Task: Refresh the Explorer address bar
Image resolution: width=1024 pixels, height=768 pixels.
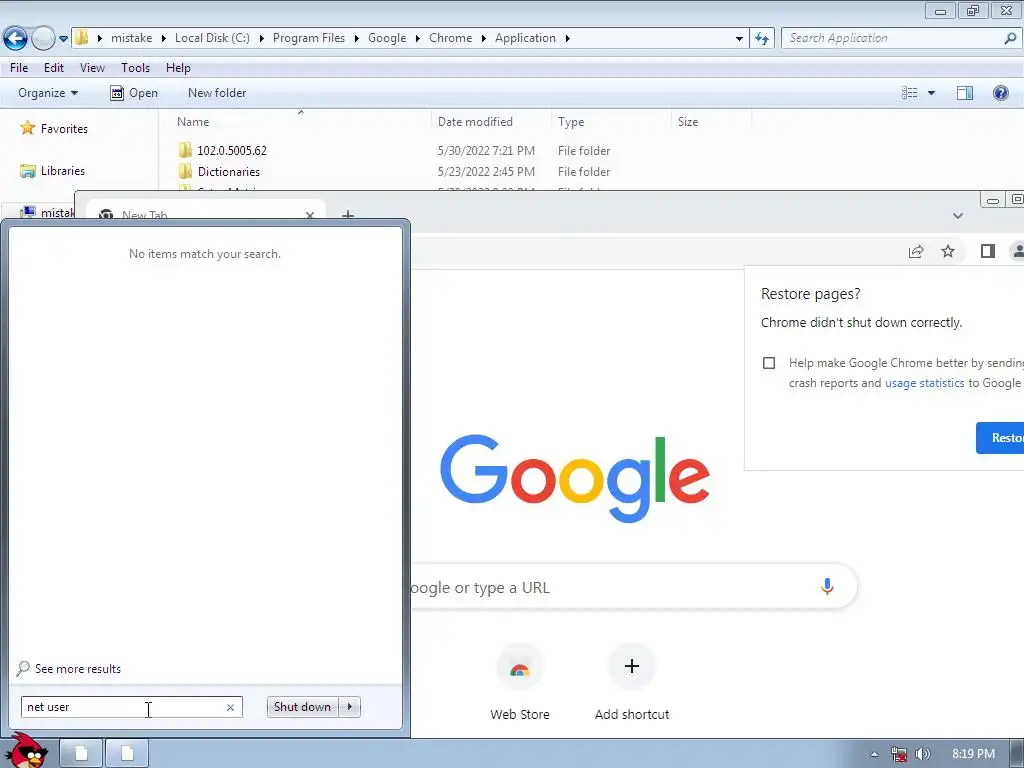Action: 762,39
